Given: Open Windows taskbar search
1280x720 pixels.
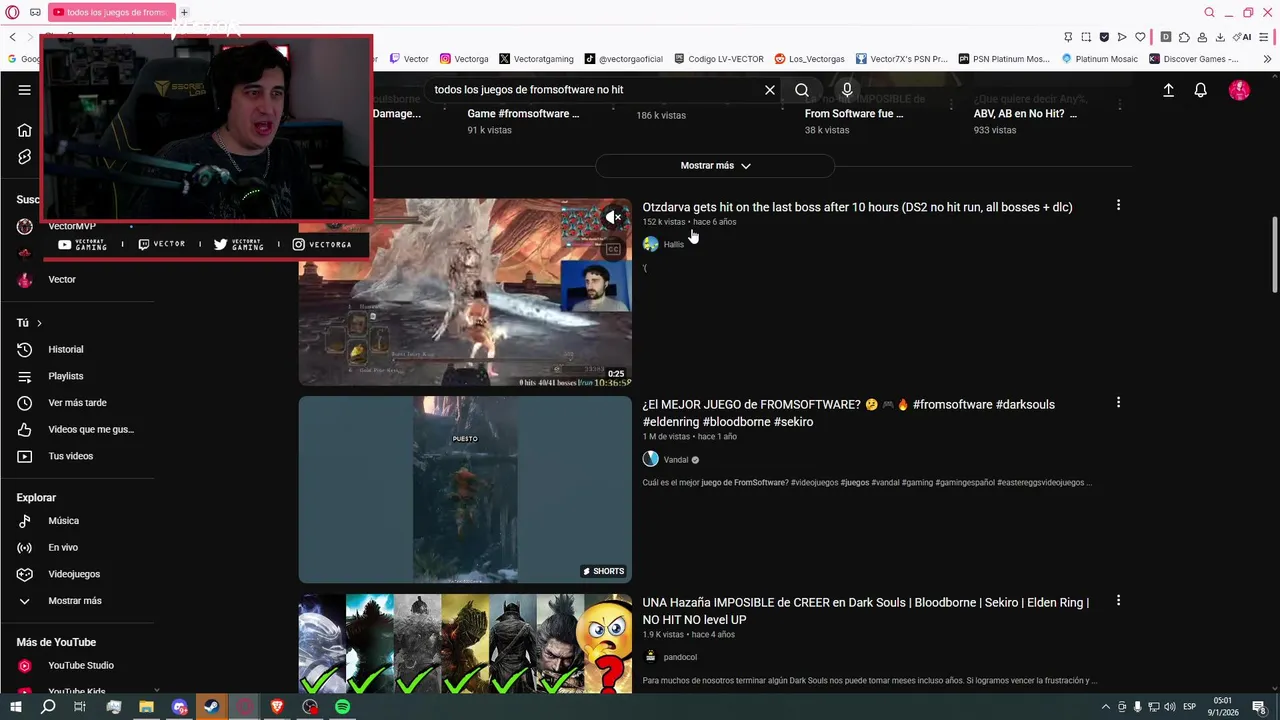Looking at the screenshot, I should tap(48, 707).
